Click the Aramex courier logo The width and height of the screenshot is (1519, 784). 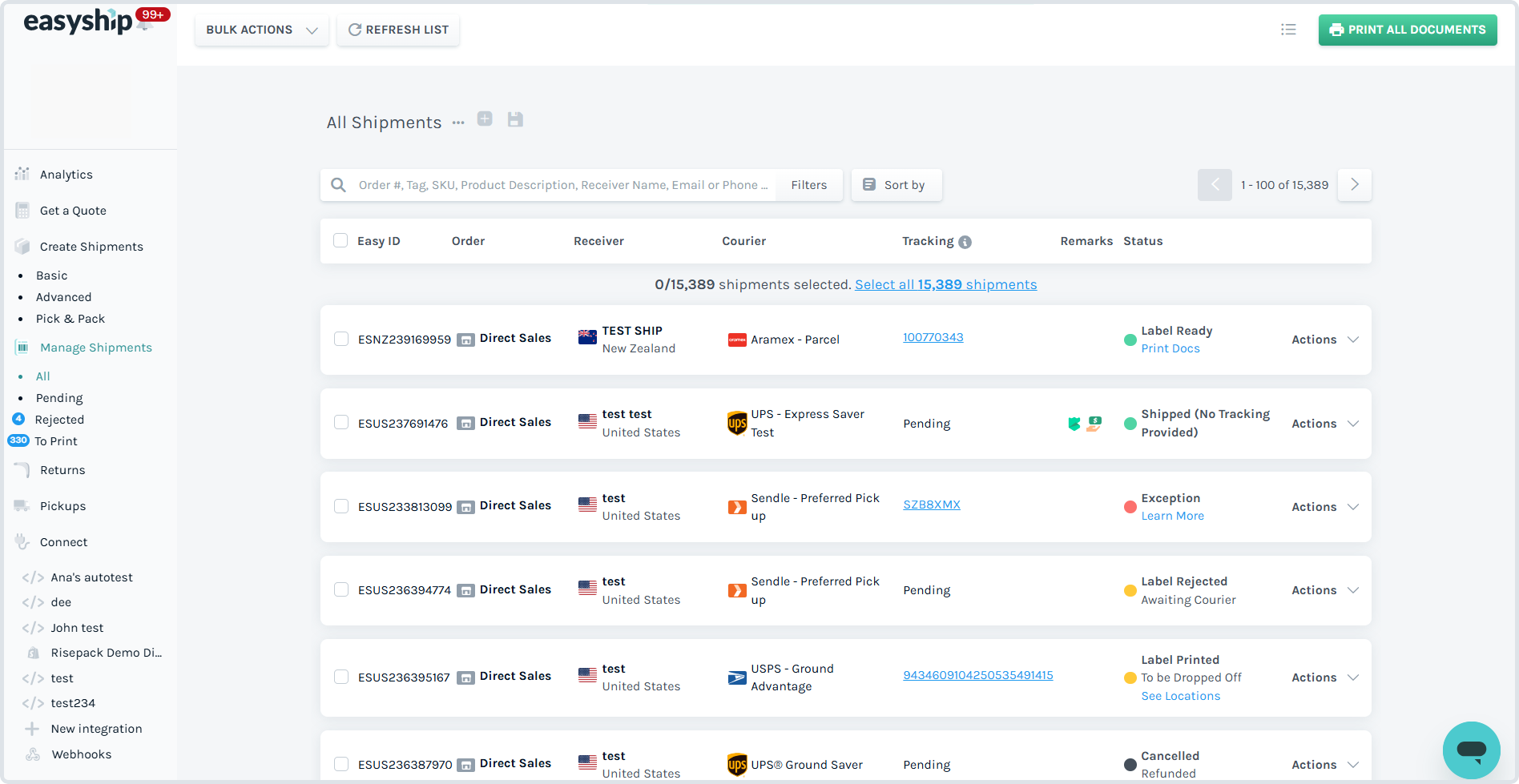coord(737,340)
